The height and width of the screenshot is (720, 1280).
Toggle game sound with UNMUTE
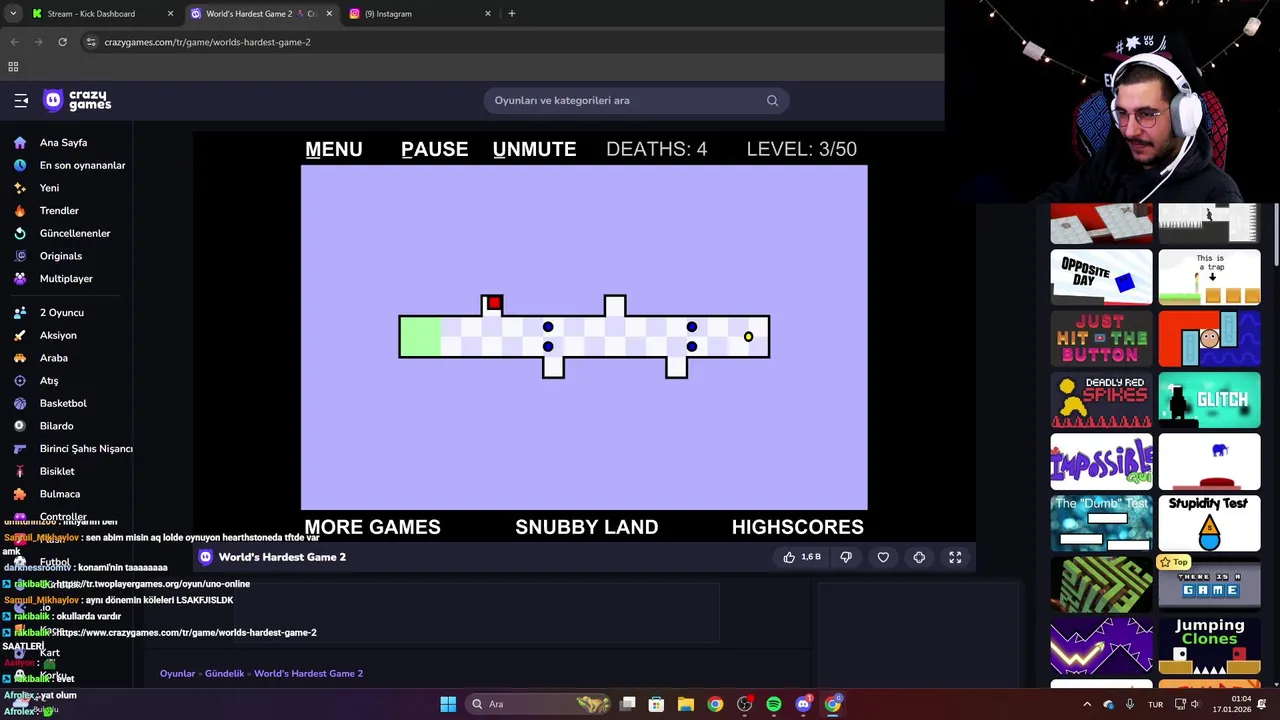pyautogui.click(x=534, y=149)
